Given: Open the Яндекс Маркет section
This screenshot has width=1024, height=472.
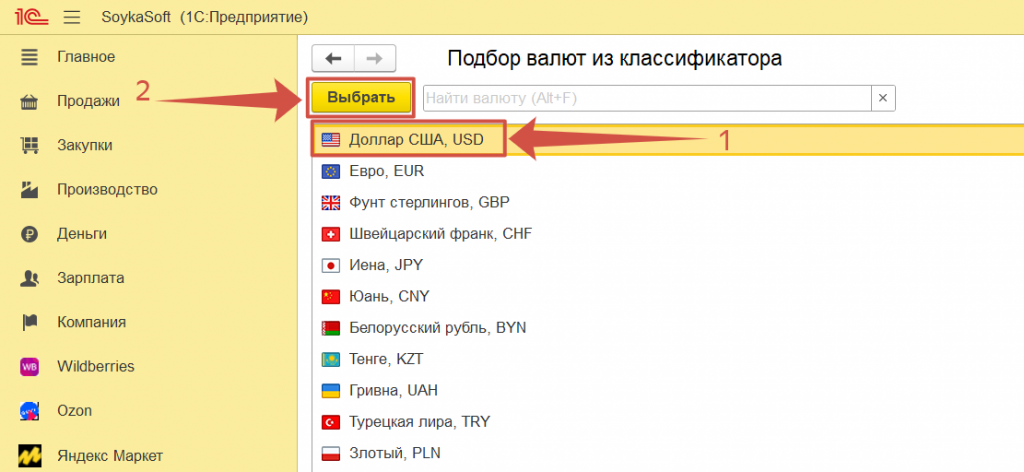Looking at the screenshot, I should pos(109,454).
